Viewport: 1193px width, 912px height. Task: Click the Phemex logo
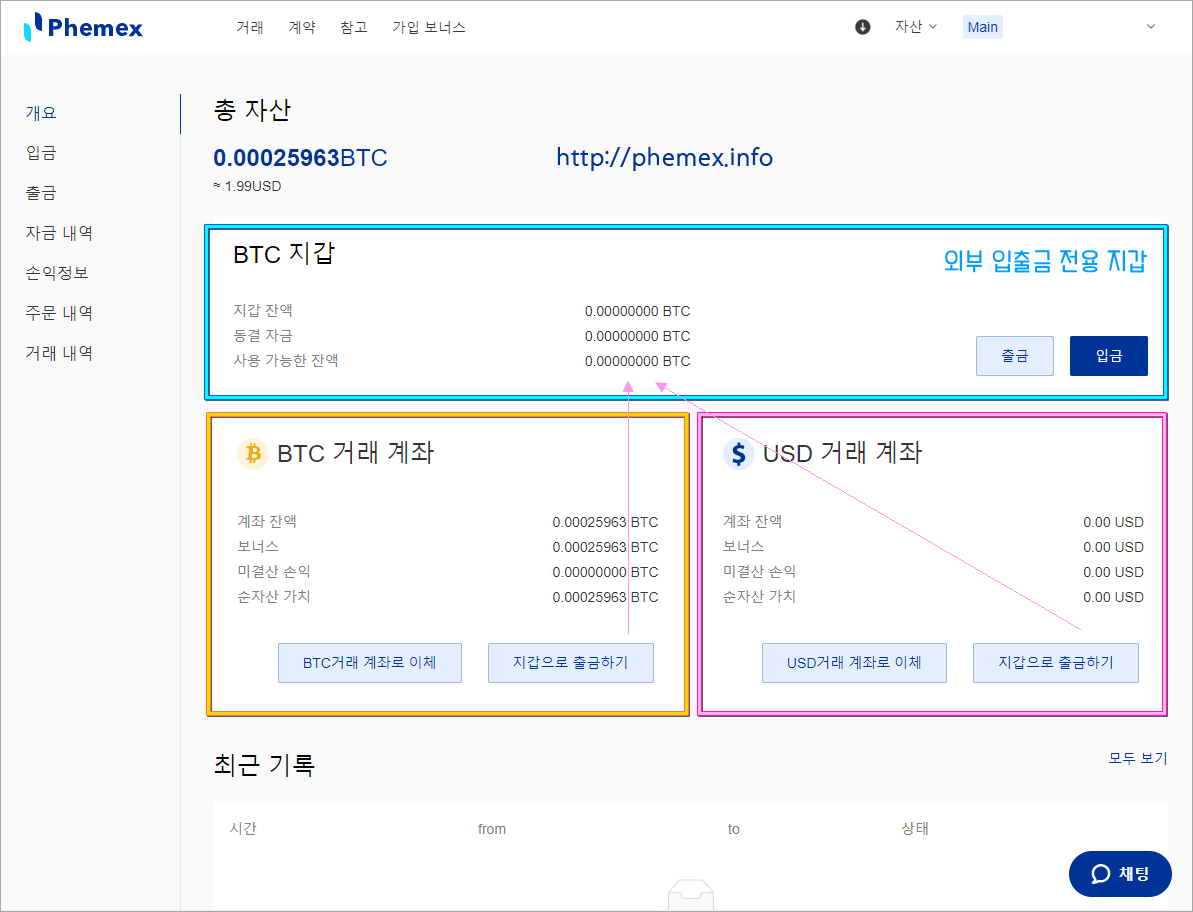tap(83, 27)
